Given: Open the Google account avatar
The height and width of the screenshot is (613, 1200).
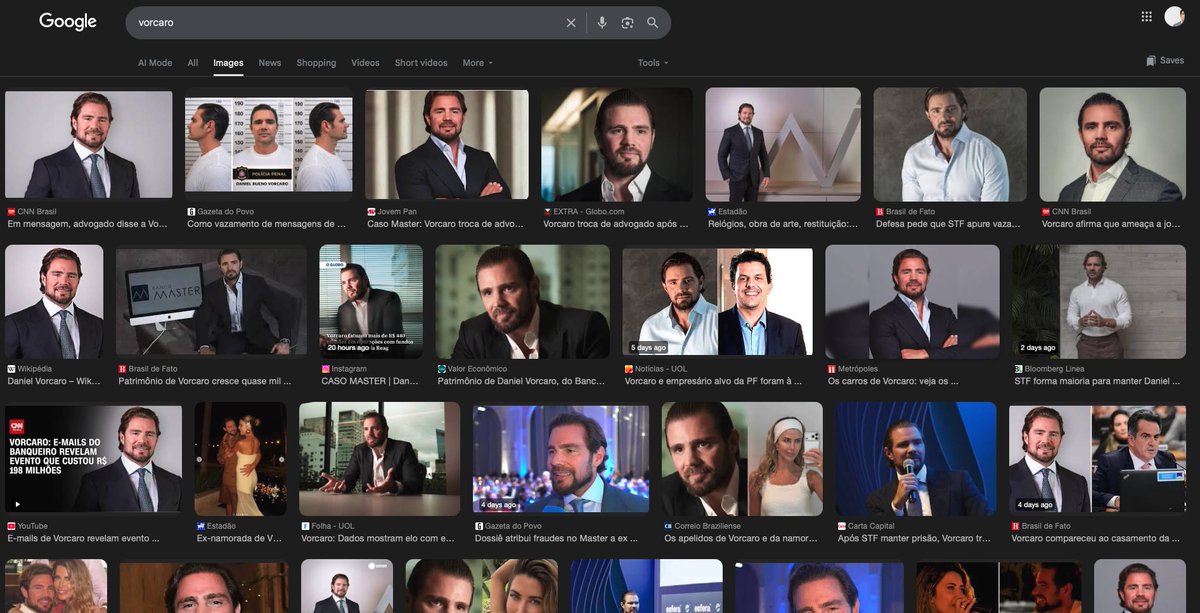Looking at the screenshot, I should (x=1174, y=16).
